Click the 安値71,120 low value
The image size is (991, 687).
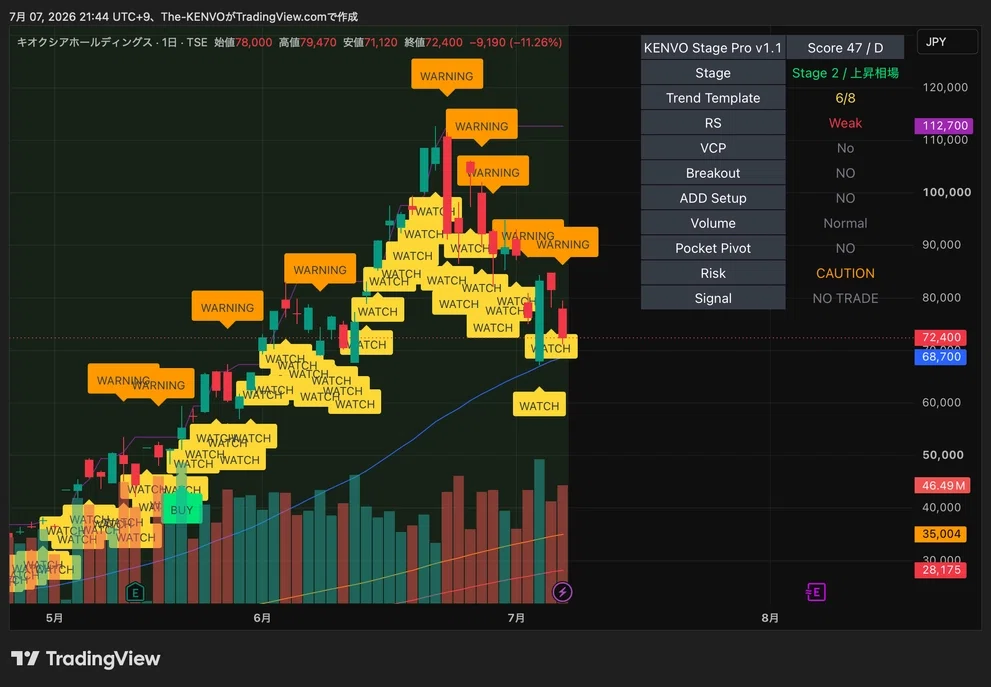click(x=370, y=42)
